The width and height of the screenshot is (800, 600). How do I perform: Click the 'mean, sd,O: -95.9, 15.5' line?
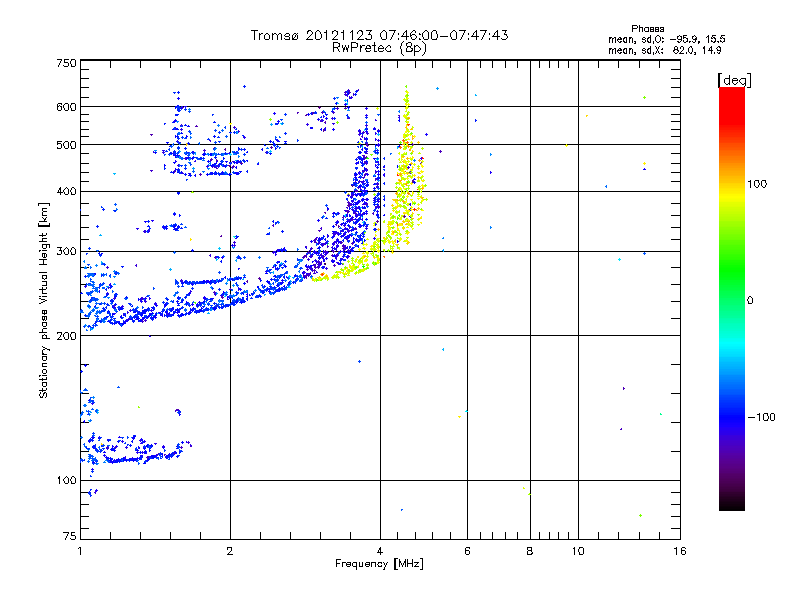(666, 39)
